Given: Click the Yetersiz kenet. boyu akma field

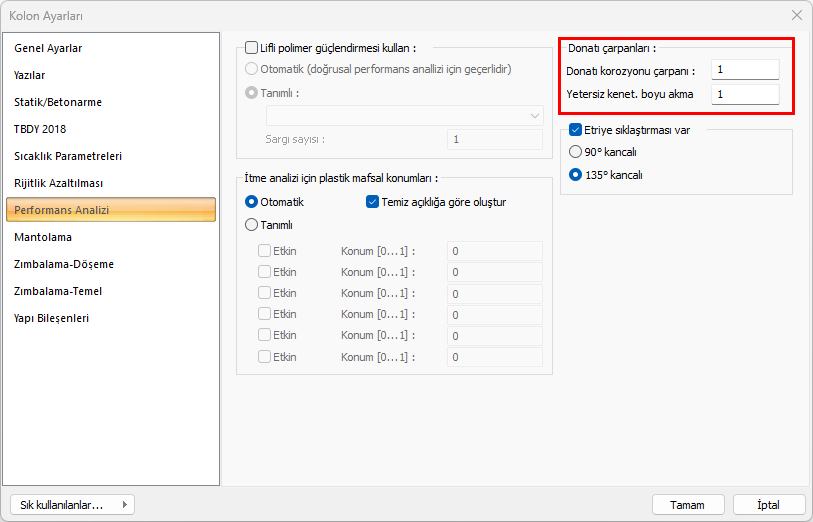Looking at the screenshot, I should coord(745,94).
